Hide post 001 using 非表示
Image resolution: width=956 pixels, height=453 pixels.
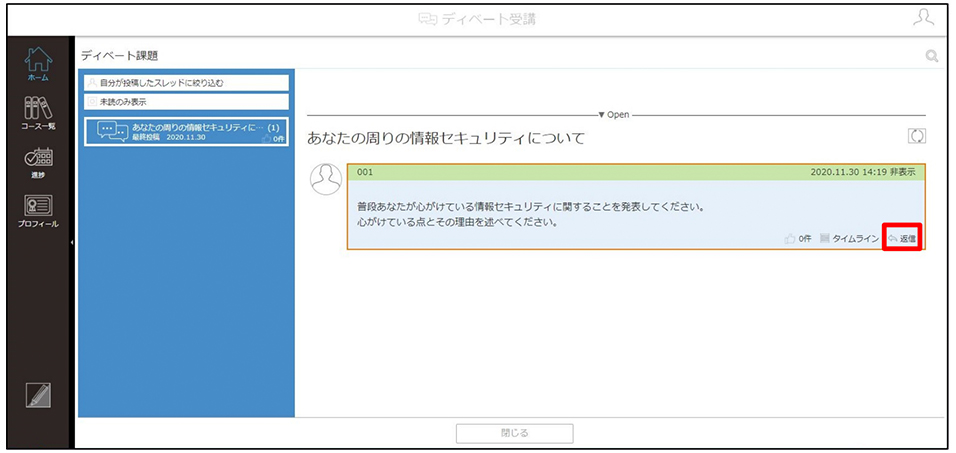pyautogui.click(x=902, y=172)
